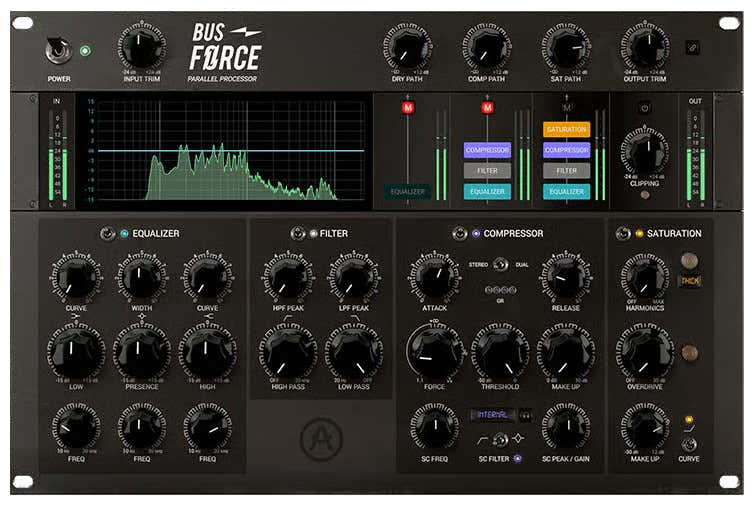754x506 pixels.
Task: Click the clipping power button icon
Action: click(644, 108)
